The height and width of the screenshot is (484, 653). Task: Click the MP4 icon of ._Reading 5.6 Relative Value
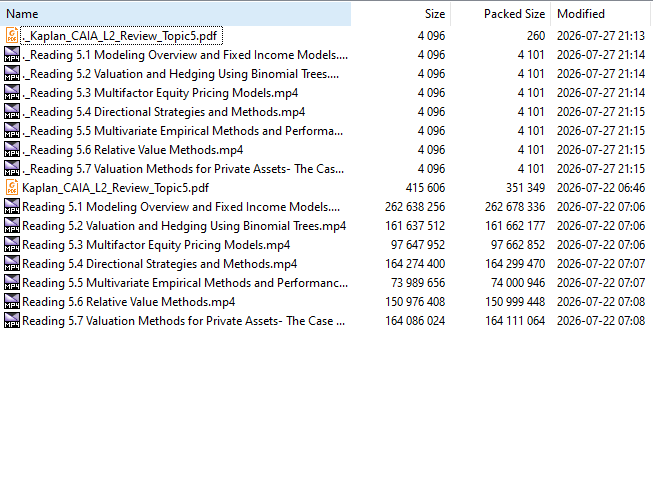click(x=12, y=150)
